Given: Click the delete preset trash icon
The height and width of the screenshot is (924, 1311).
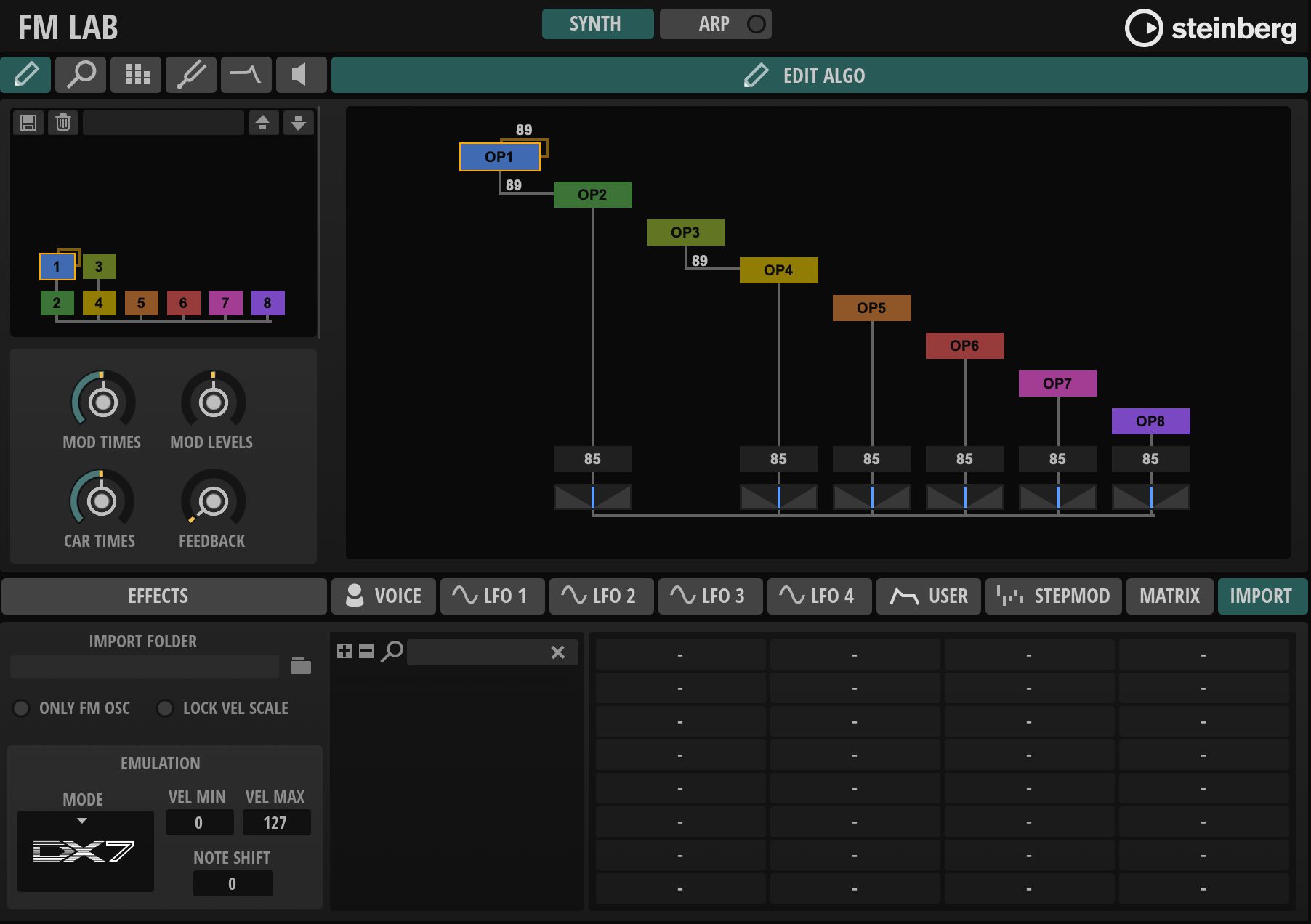Looking at the screenshot, I should [x=63, y=122].
